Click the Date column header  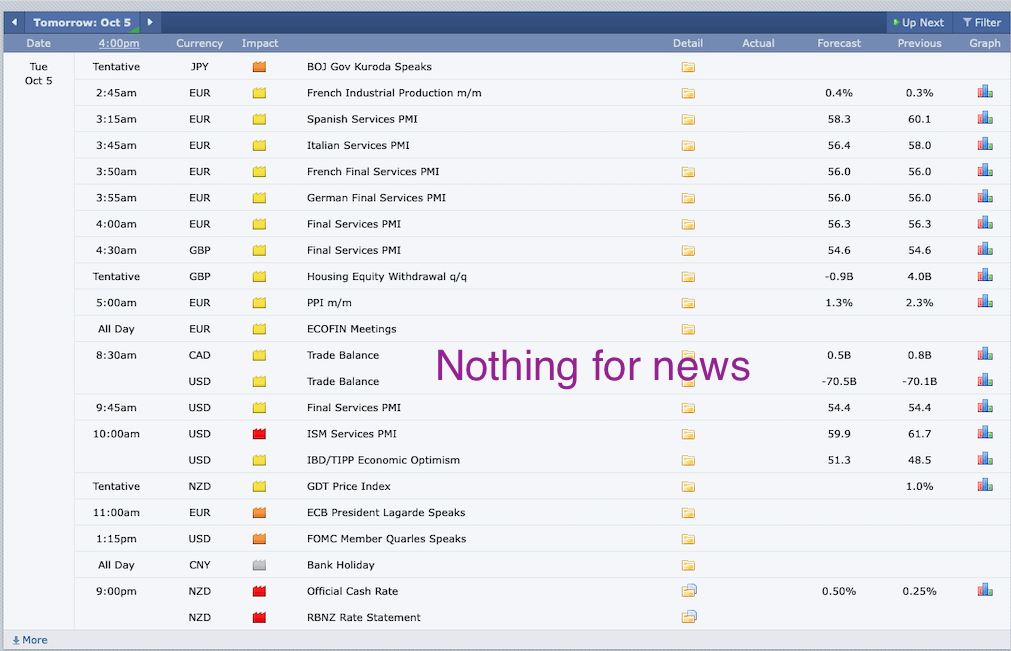tap(39, 43)
